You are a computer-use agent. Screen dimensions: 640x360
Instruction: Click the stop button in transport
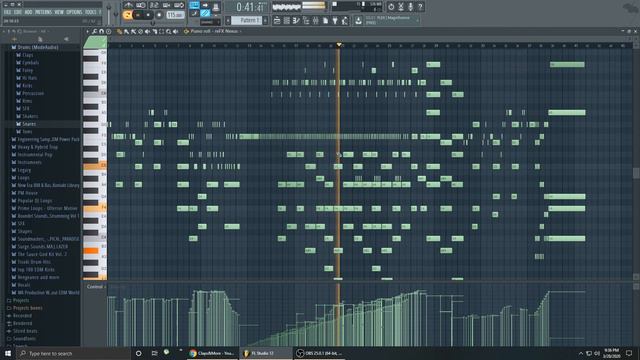point(148,15)
